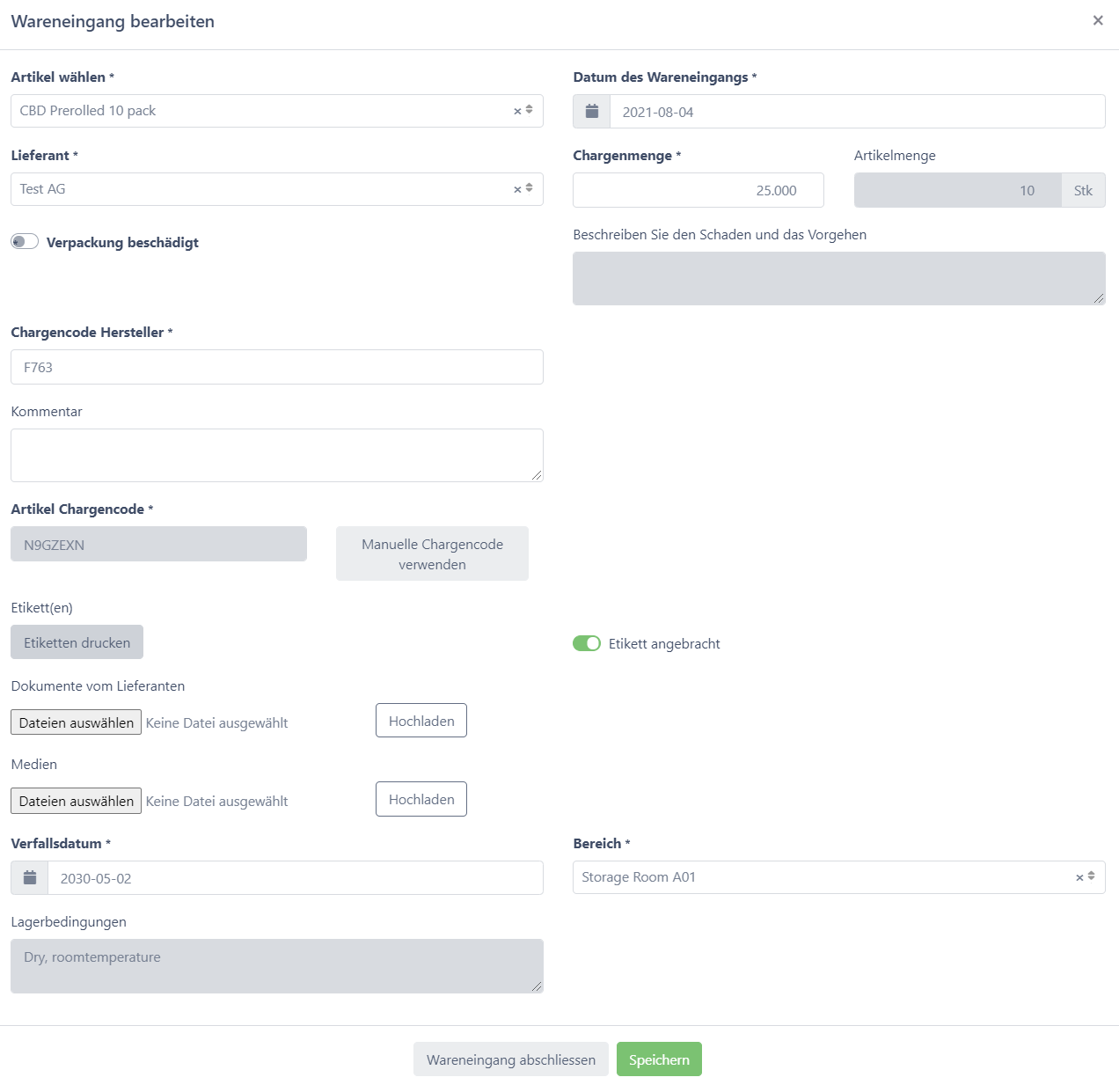Click Hochladen button under Medien

(x=421, y=799)
